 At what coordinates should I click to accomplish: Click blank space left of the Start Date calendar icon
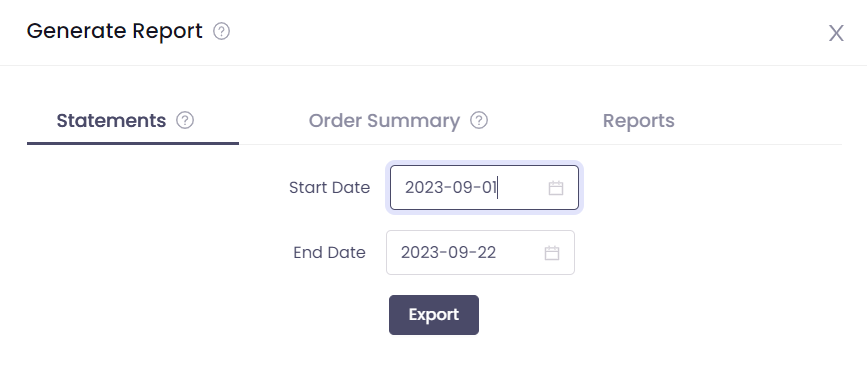(x=523, y=188)
